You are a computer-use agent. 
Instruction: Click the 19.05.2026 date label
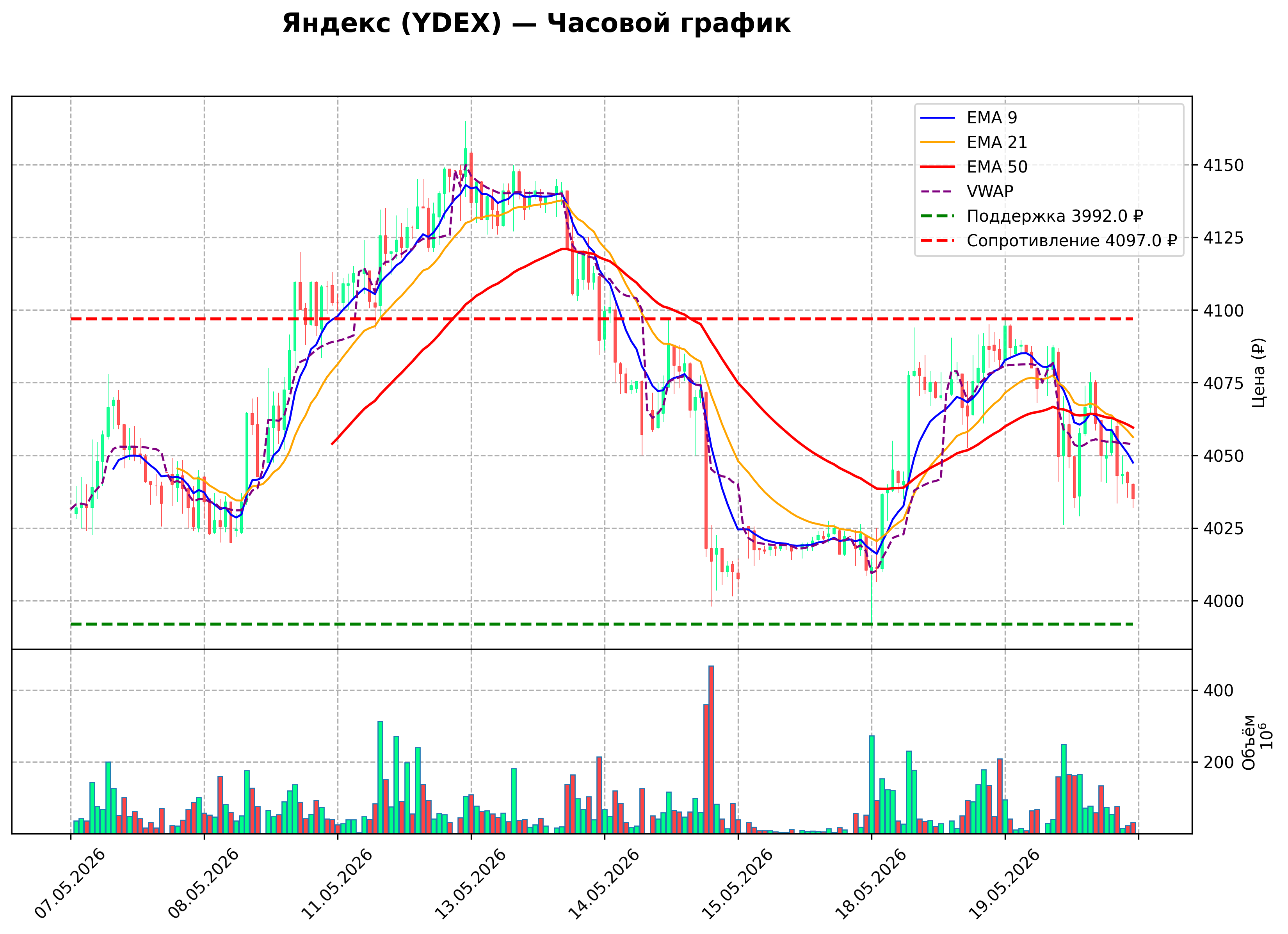(x=1005, y=884)
